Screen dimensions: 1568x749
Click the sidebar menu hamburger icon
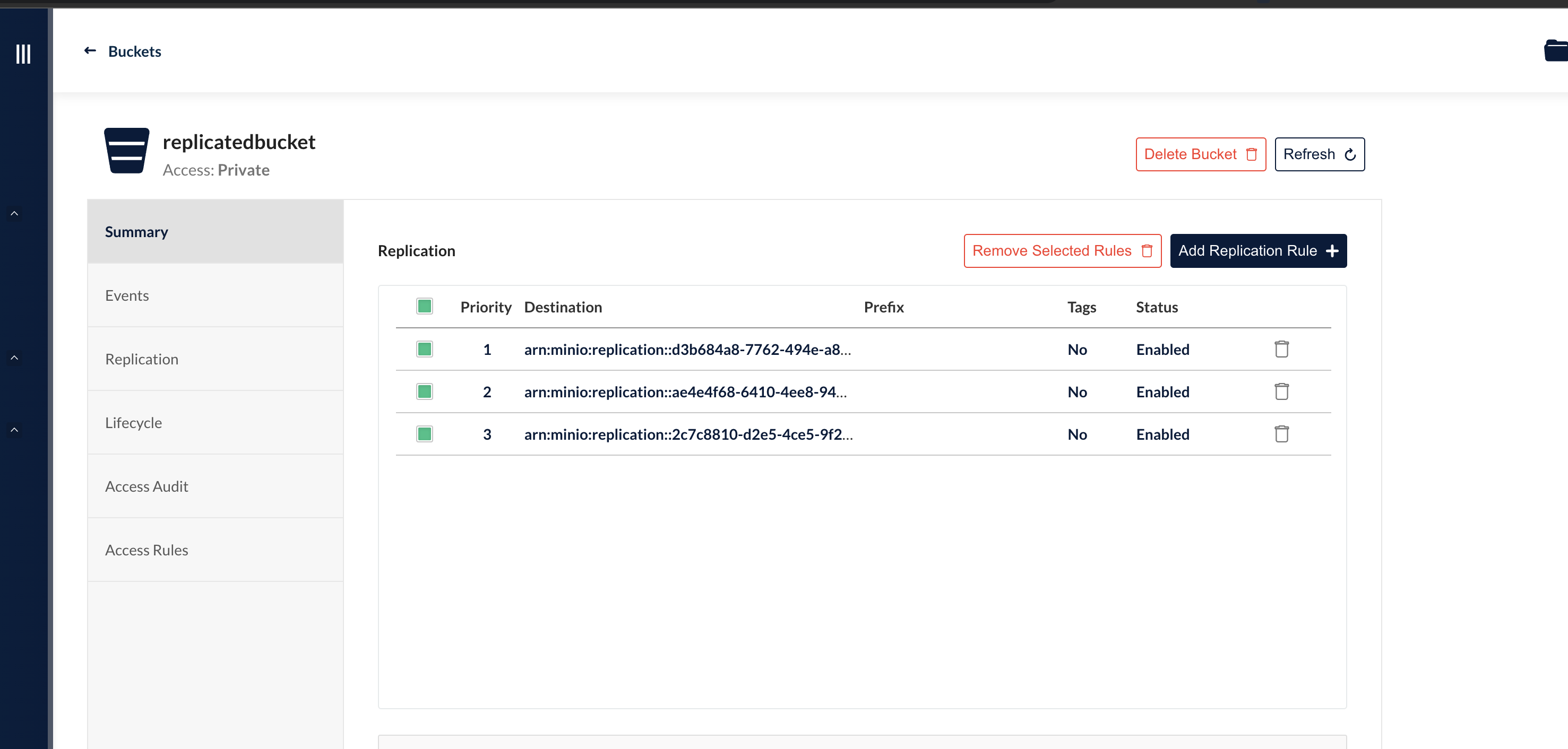coord(23,54)
